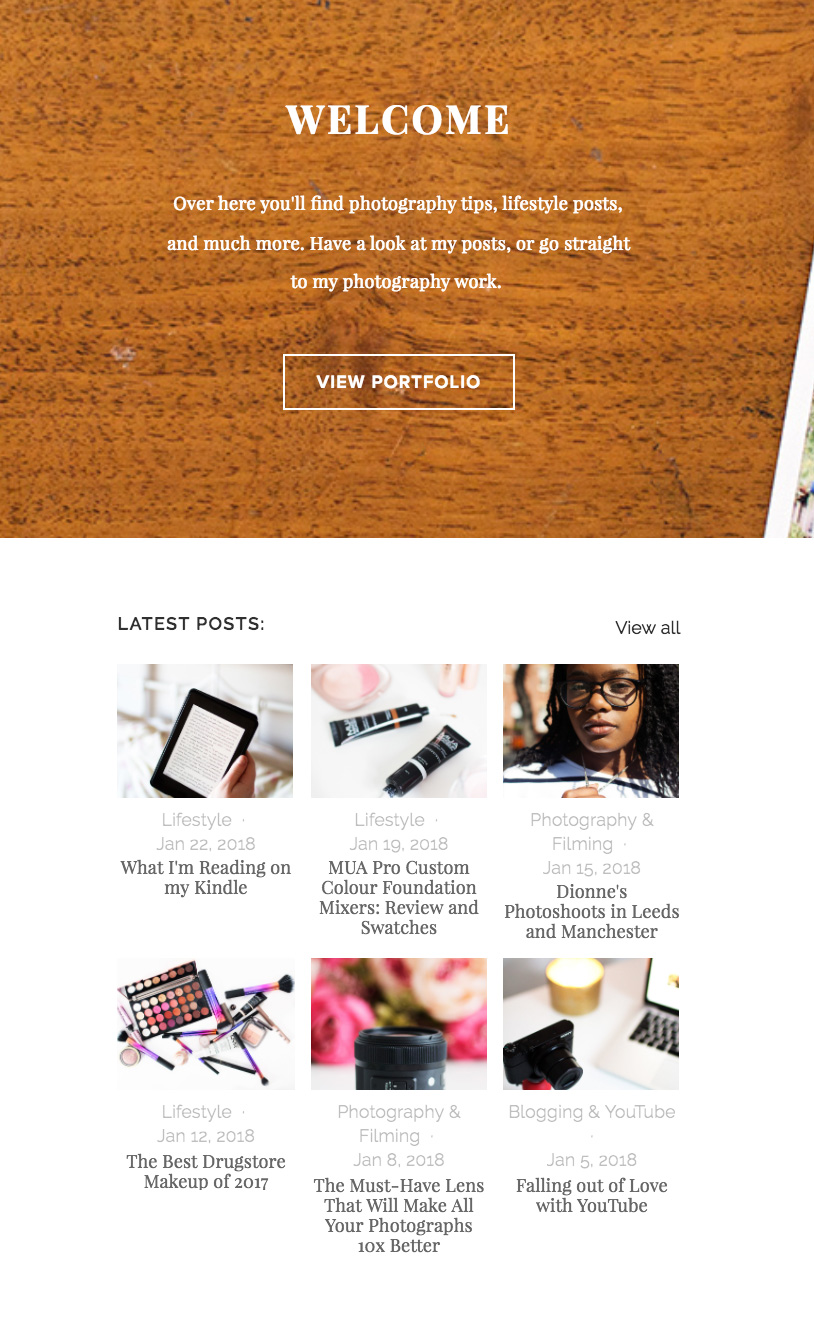Select Photography & Filming category above lens post
Image resolution: width=814 pixels, height=1318 pixels.
click(398, 1124)
